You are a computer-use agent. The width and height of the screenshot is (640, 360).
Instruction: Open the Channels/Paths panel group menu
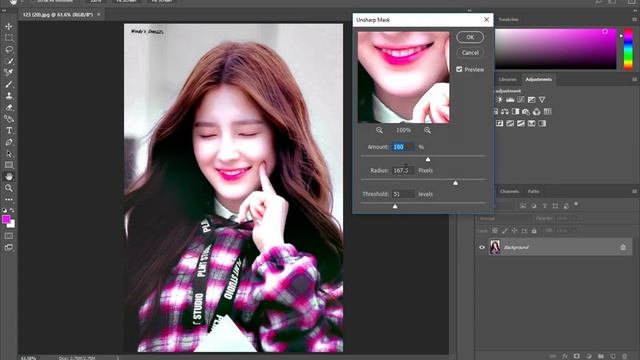(634, 191)
